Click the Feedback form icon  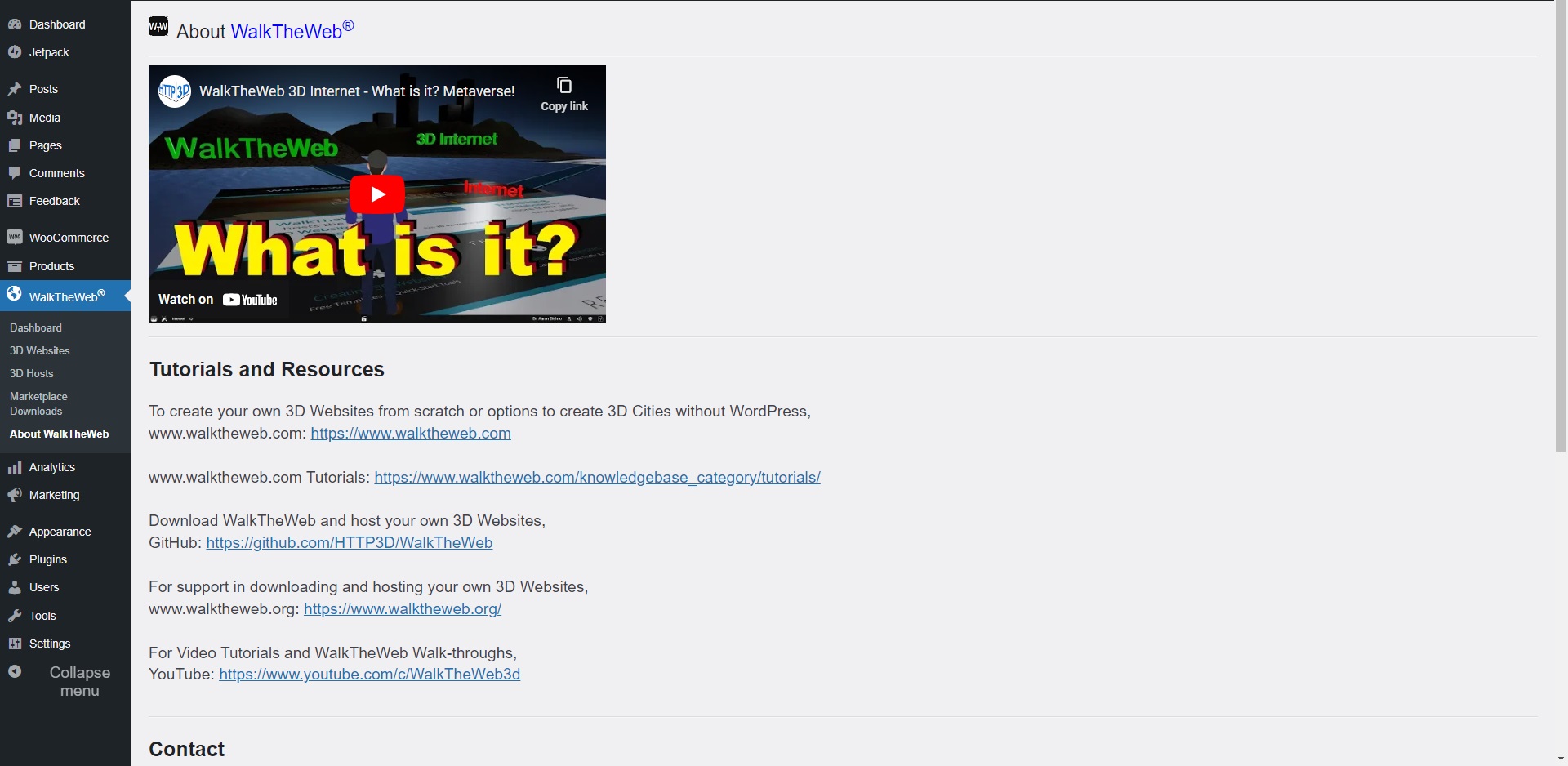tap(15, 201)
